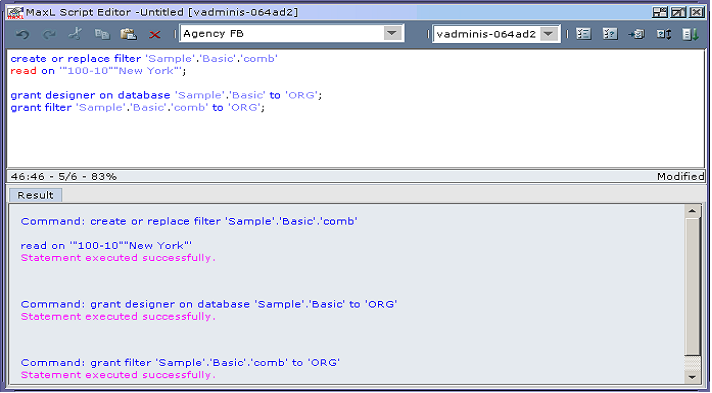Viewport: 712px width, 393px height.
Task: Click the maximize window button
Action: coord(678,12)
